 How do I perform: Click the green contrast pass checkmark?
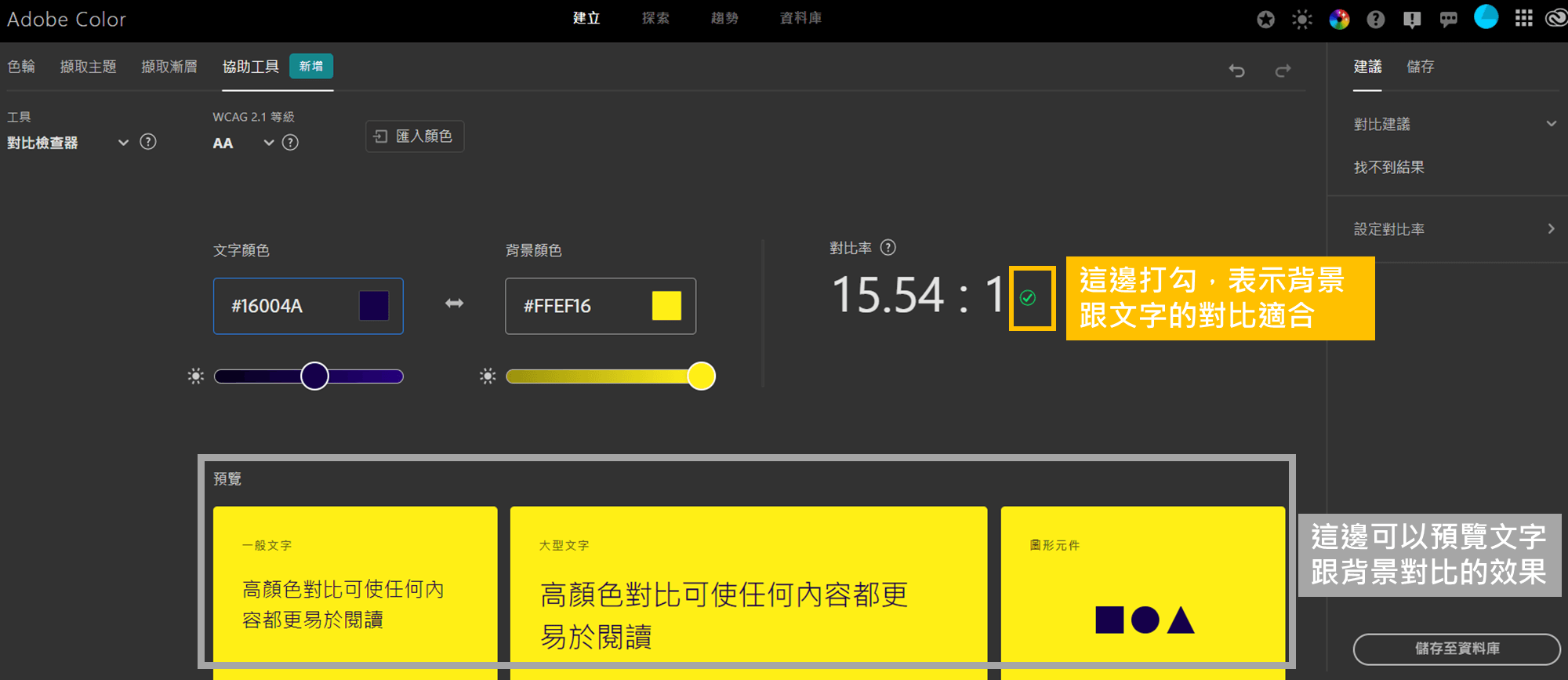1028,298
